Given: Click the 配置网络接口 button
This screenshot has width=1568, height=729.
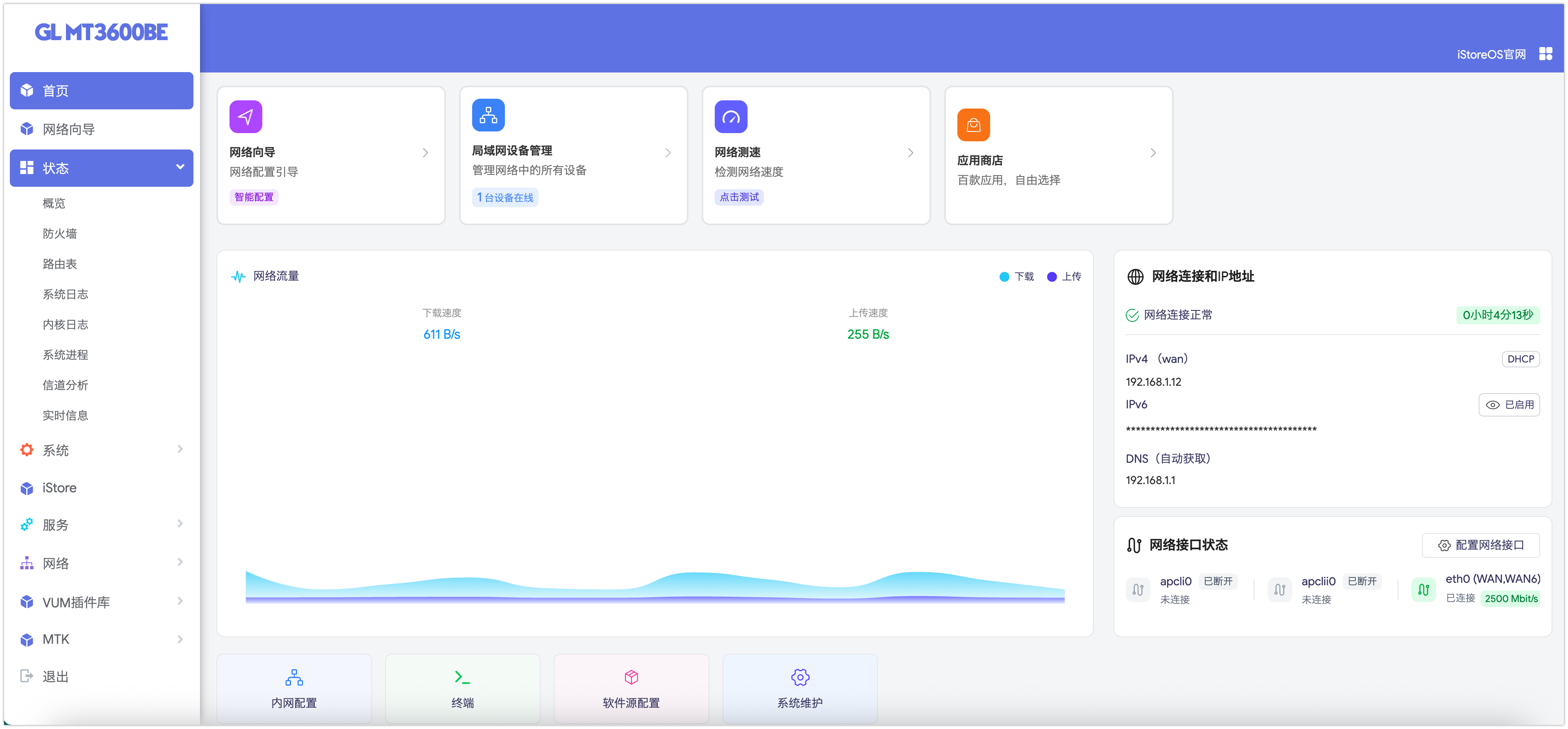Looking at the screenshot, I should tap(1481, 546).
